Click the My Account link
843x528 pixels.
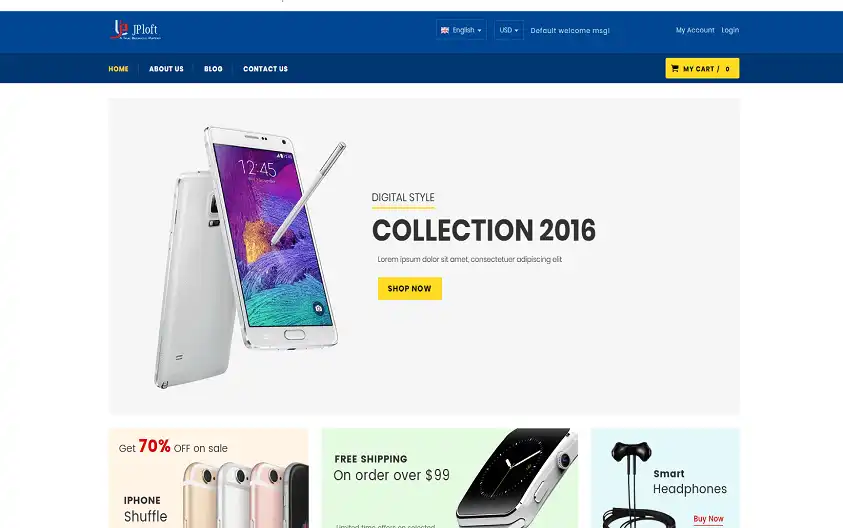695,30
